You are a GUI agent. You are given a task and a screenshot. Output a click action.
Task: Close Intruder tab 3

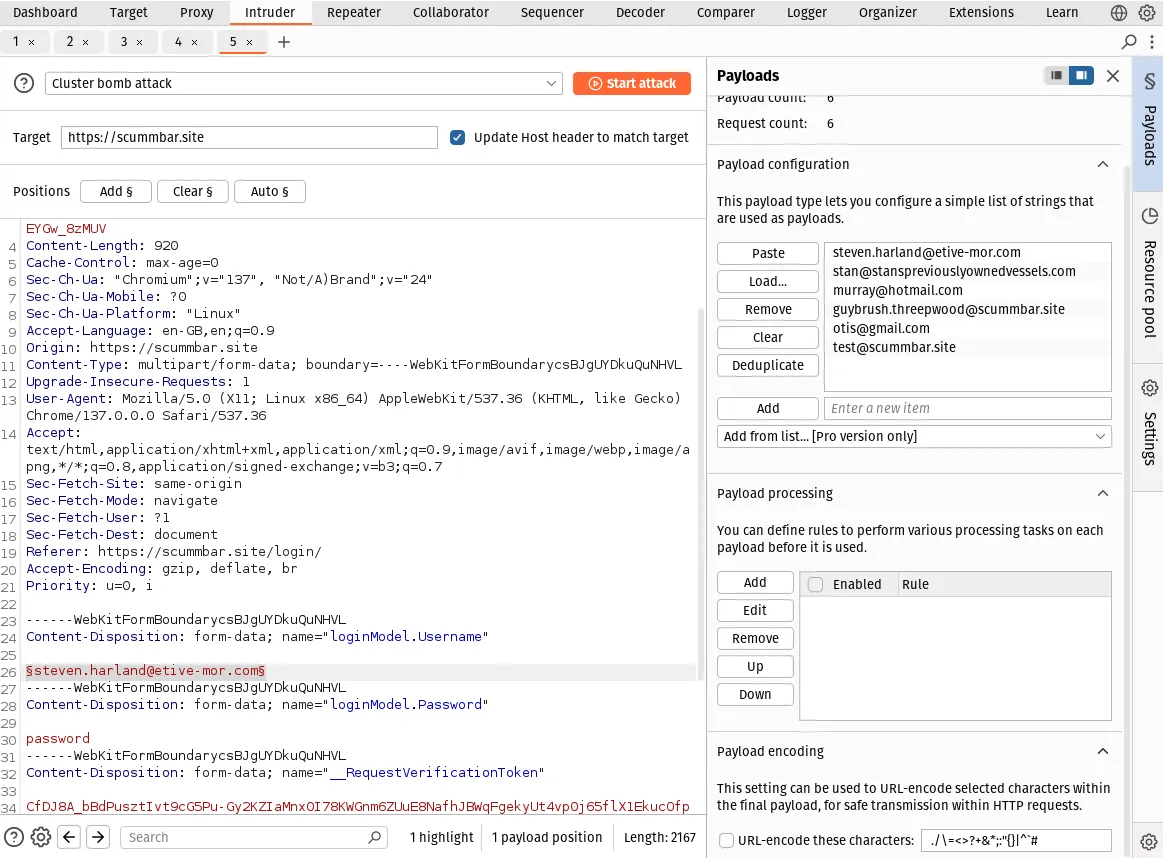(x=139, y=43)
